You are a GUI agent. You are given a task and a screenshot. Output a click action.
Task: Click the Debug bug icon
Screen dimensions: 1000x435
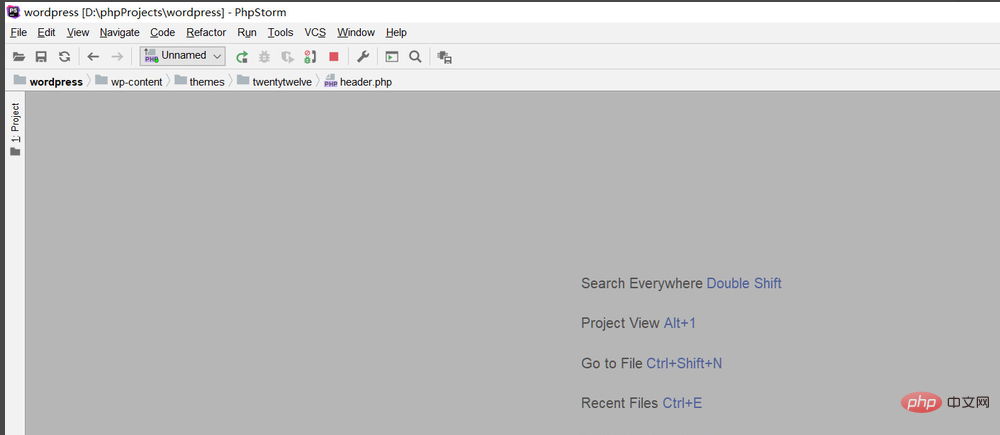[264, 57]
